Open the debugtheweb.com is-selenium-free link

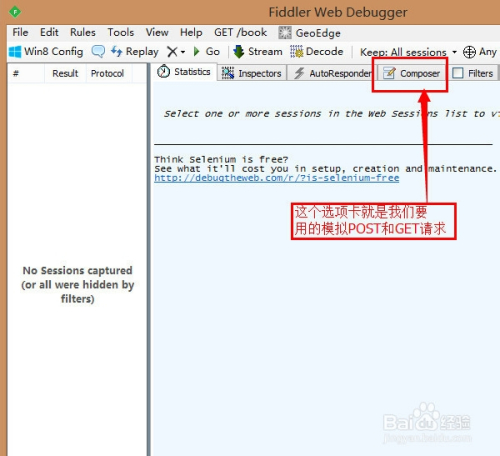pyautogui.click(x=277, y=178)
